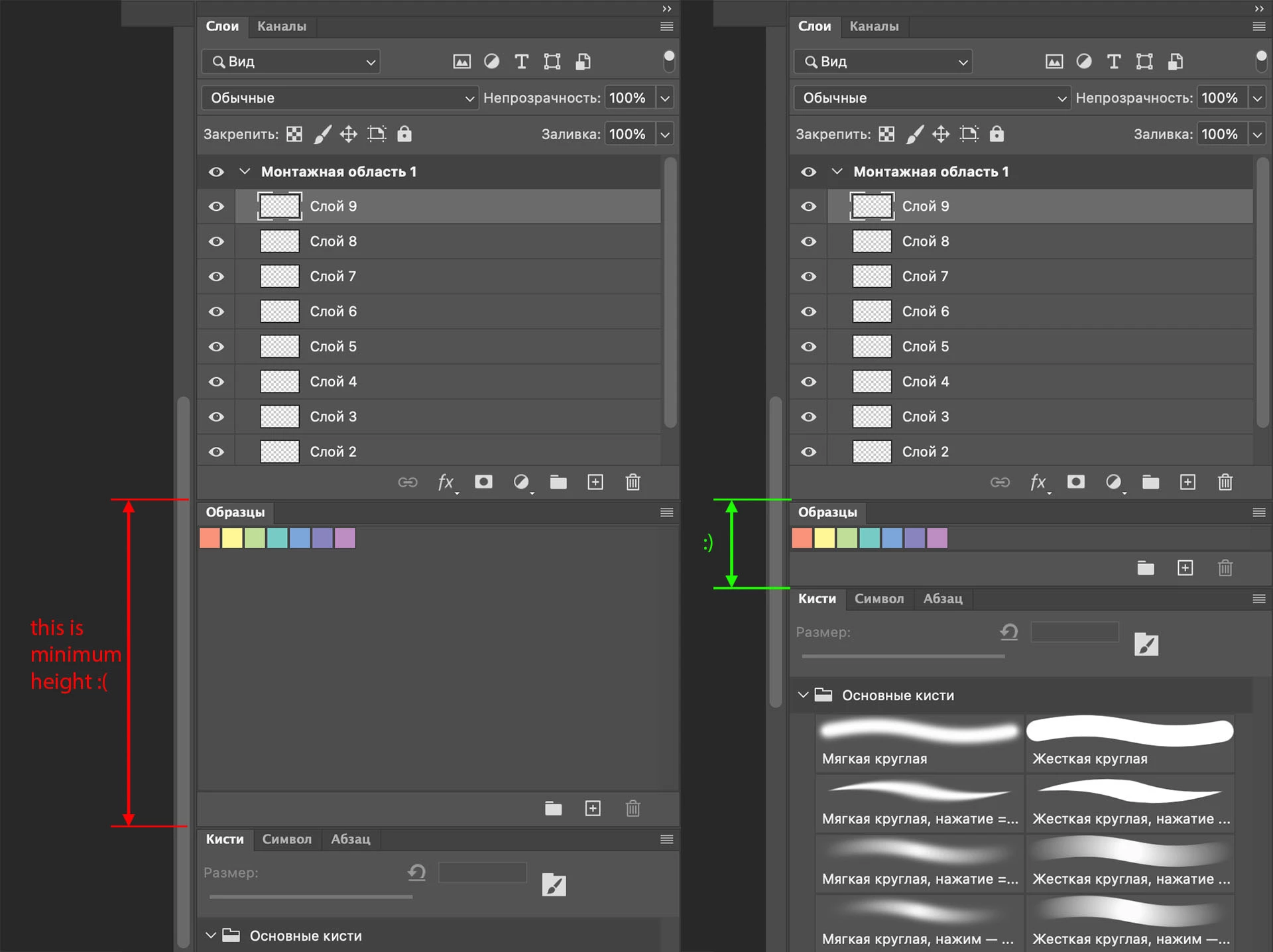1273x952 pixels.
Task: Add a layer mask in the right Layers panel
Action: [1075, 482]
